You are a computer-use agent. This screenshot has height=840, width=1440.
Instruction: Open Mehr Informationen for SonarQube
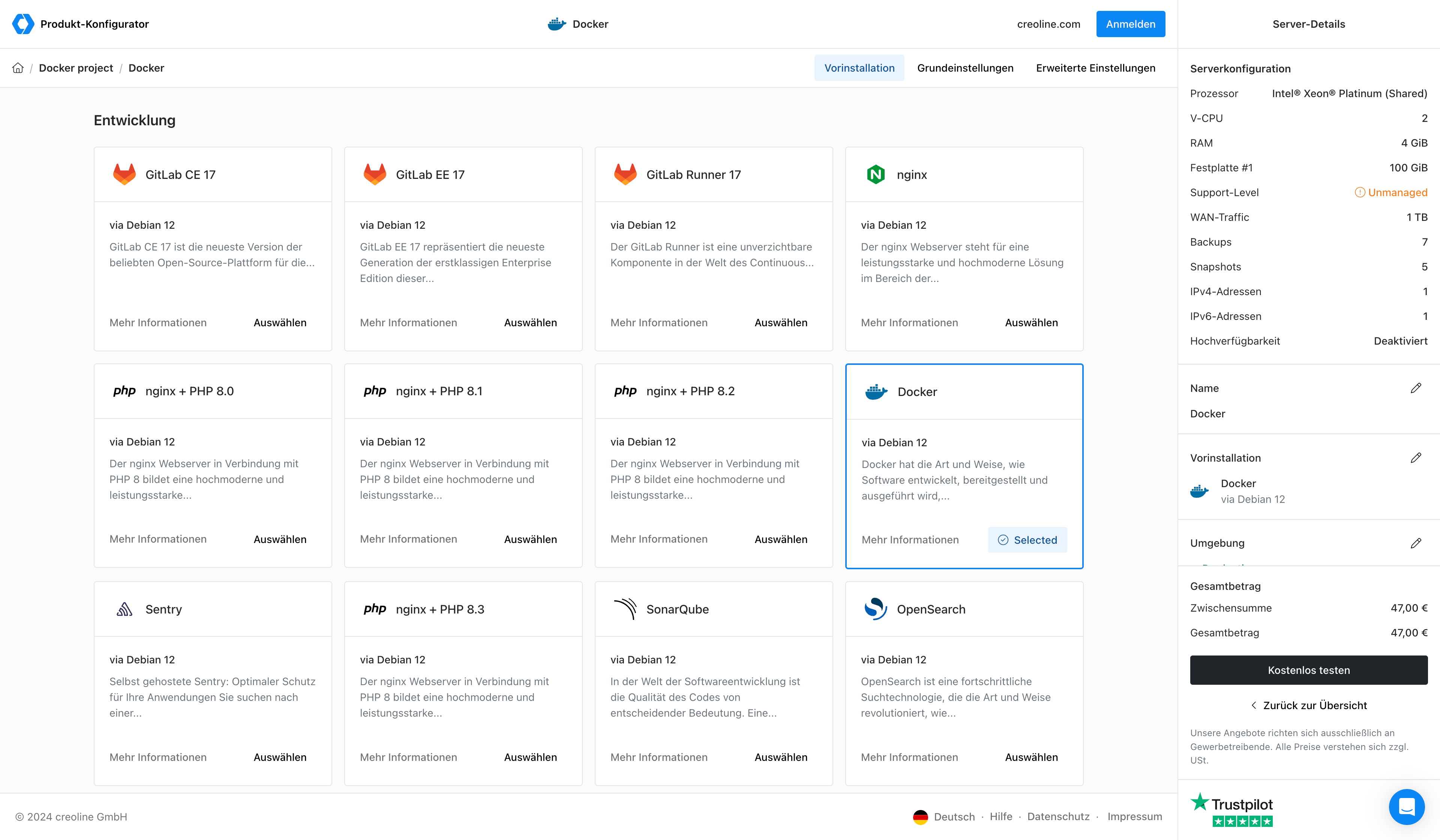659,757
